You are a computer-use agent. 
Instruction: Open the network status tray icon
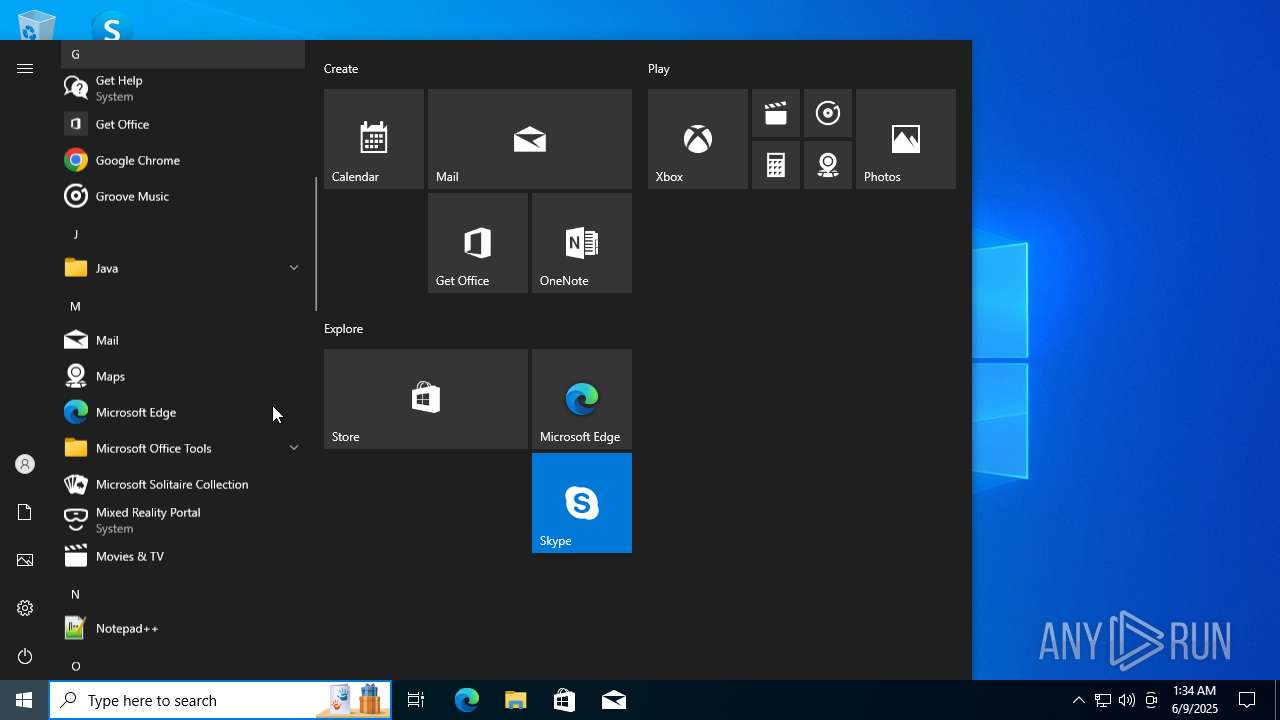pos(1102,700)
